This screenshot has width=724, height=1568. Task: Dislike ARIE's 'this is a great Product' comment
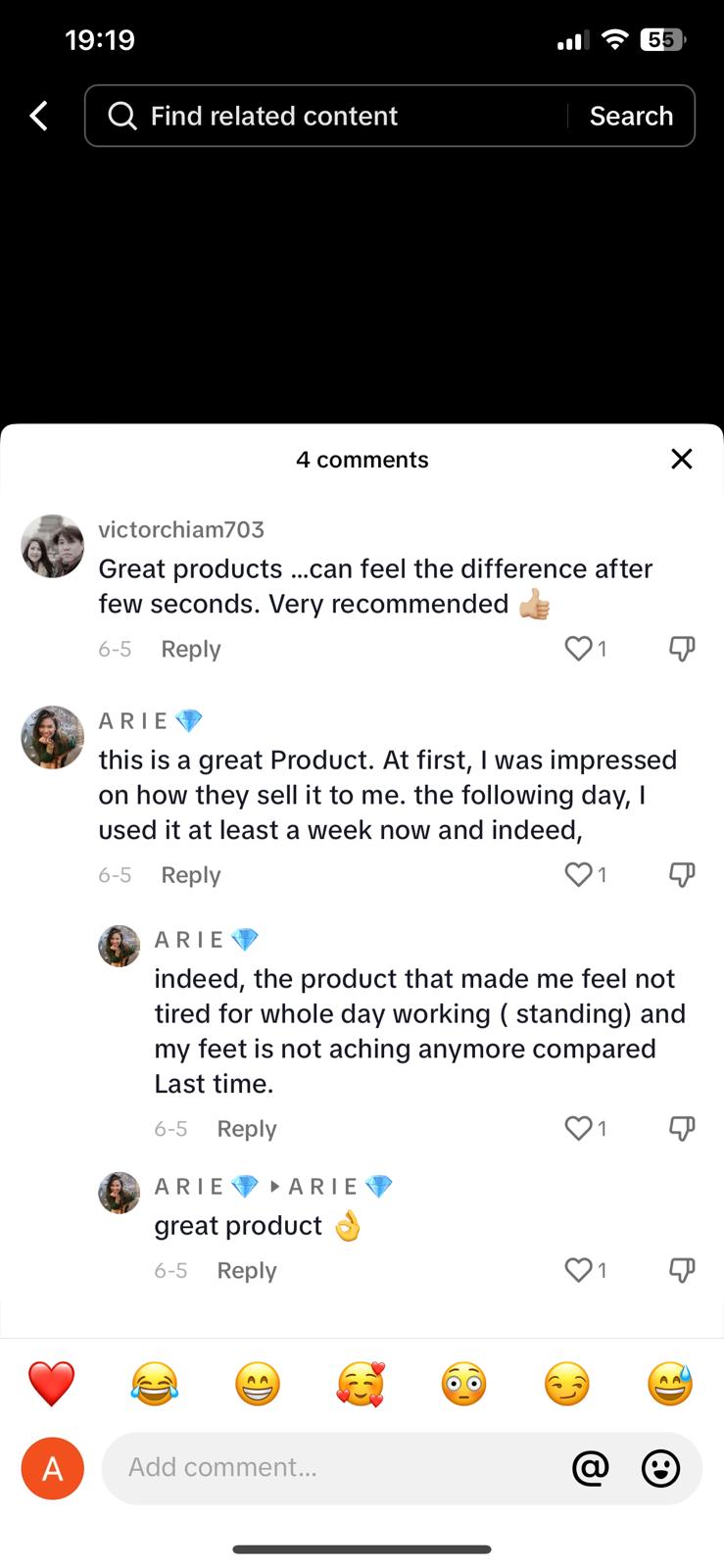click(x=682, y=874)
